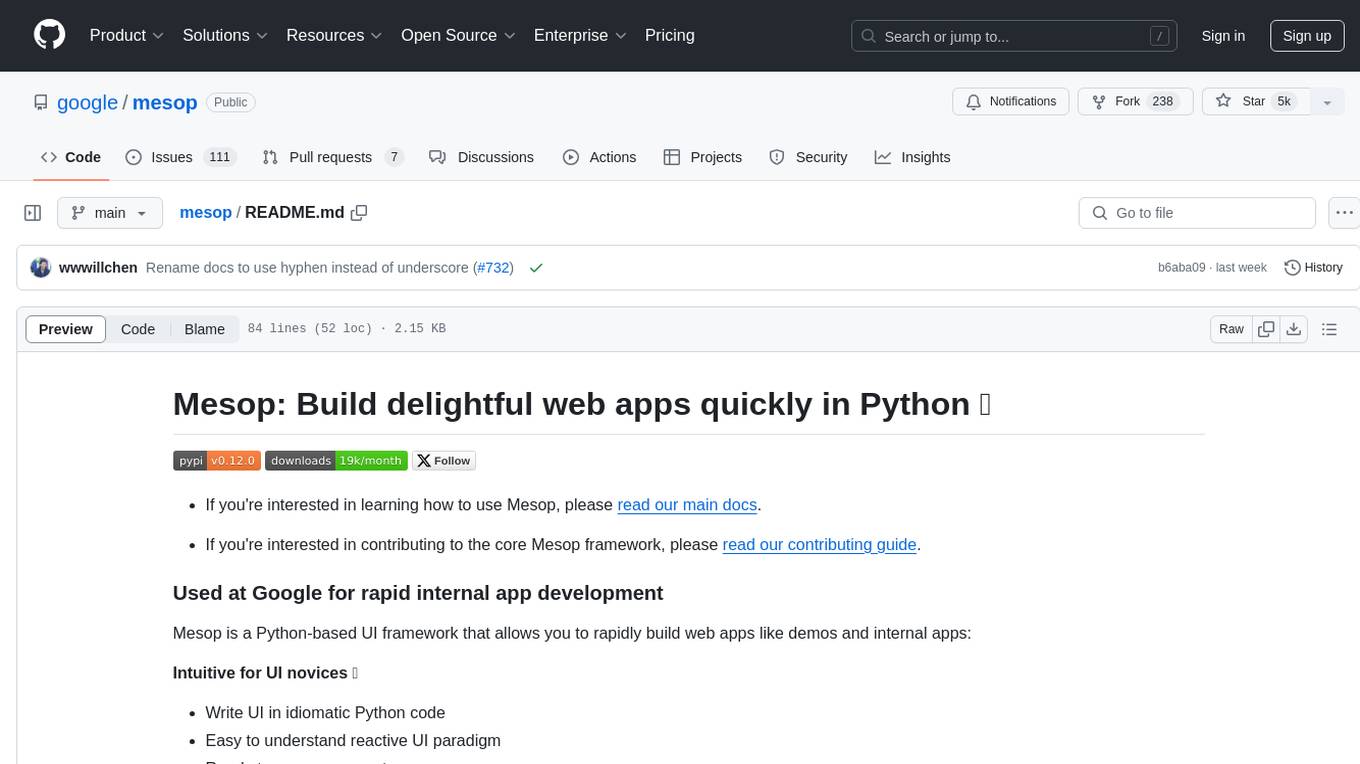Screen dimensions: 1360x764
Task: Open the google organization link
Action: click(87, 102)
